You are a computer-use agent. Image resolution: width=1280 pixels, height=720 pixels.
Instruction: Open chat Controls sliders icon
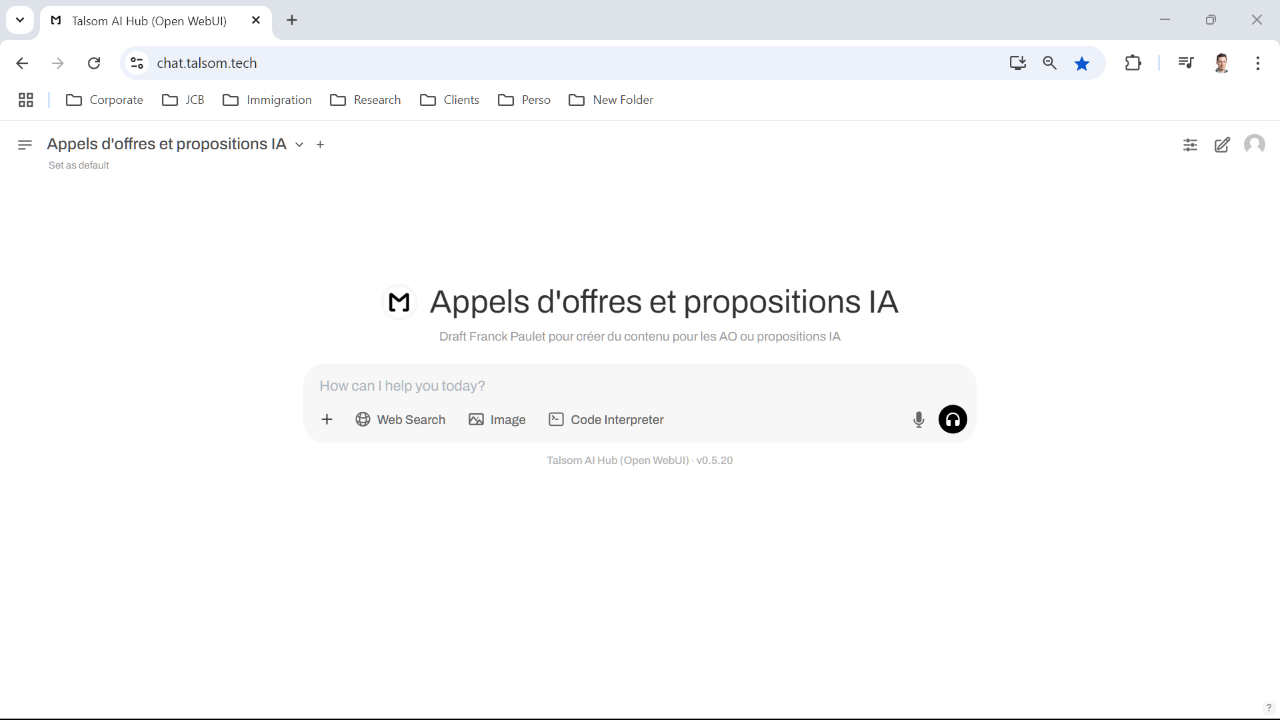[1190, 145]
